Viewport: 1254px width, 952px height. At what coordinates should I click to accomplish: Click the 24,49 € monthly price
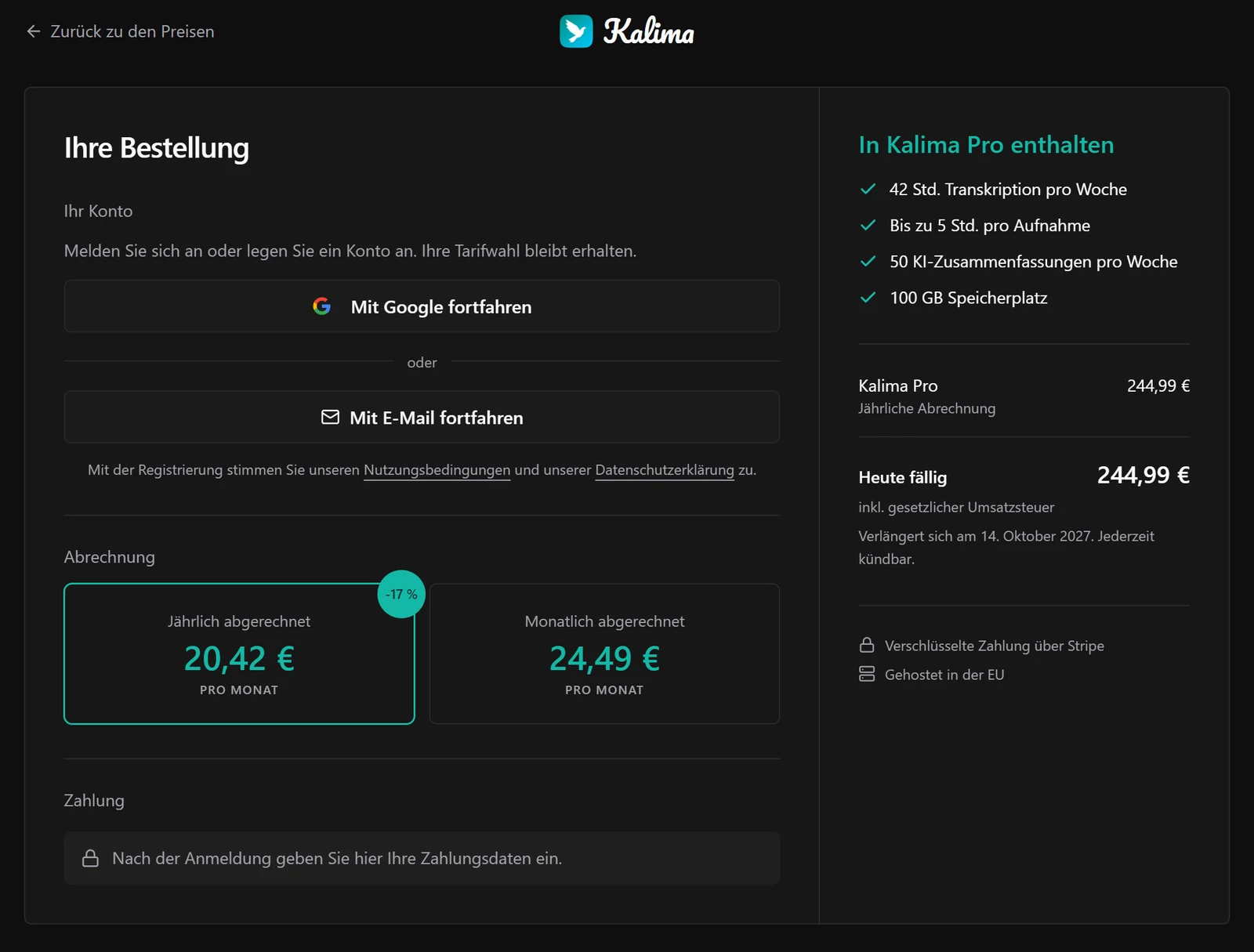coord(604,658)
